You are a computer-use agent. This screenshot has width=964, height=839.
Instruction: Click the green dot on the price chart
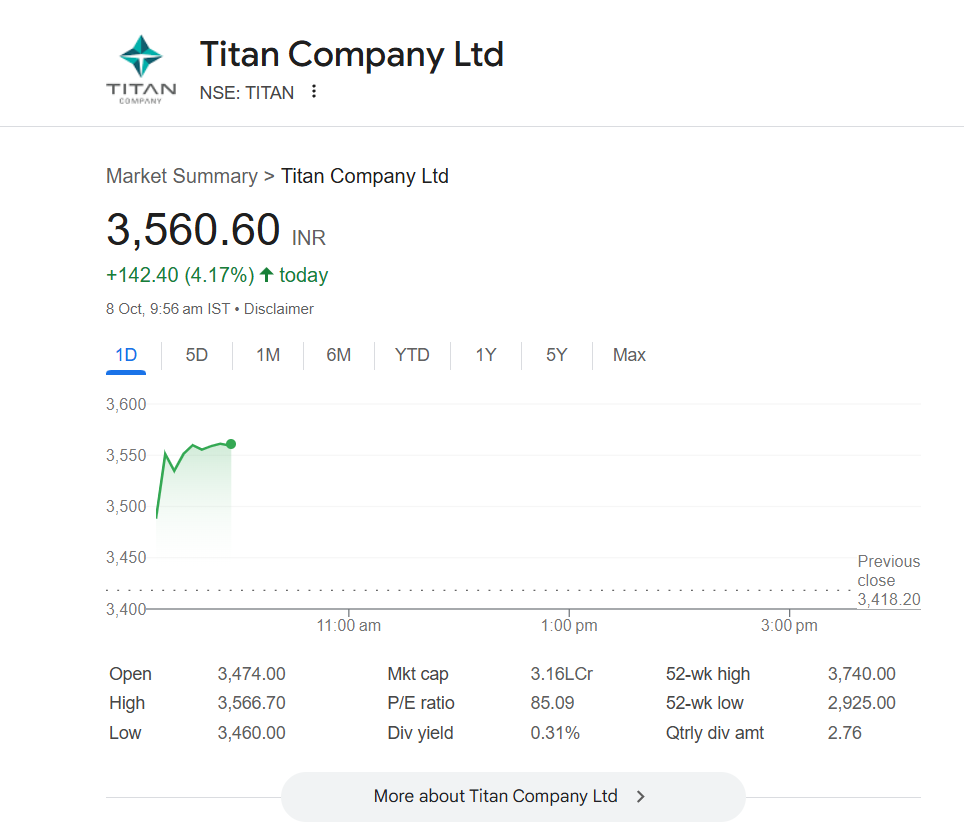coord(231,444)
